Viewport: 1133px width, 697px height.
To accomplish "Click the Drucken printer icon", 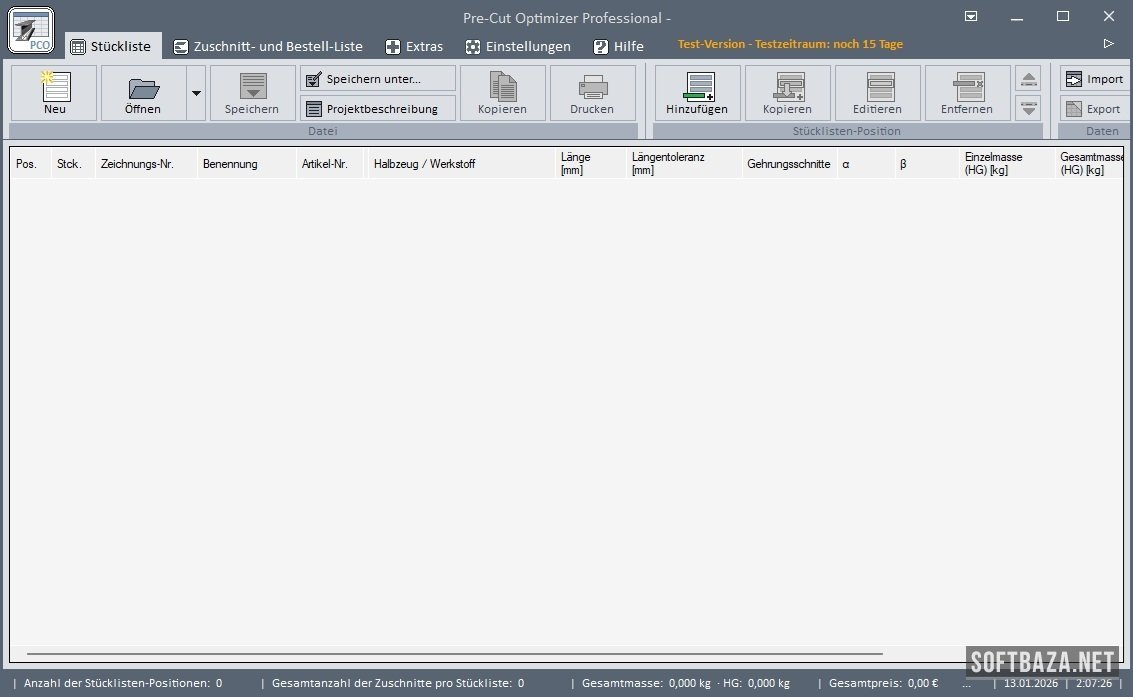I will point(592,88).
